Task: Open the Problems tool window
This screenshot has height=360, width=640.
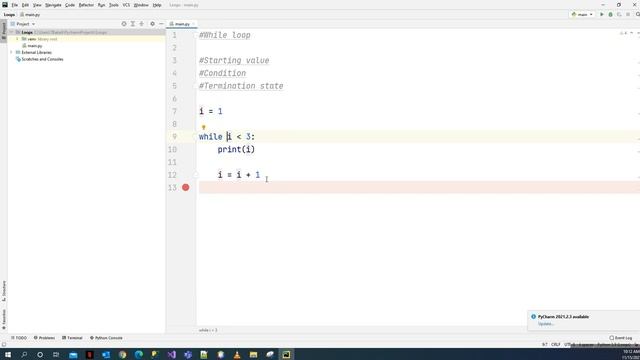Action: click(44, 338)
